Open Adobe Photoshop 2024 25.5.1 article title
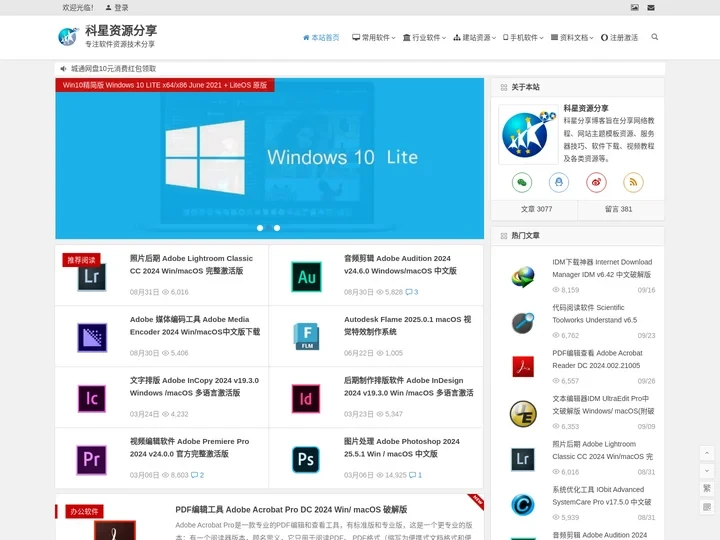Screen dimensions: 720x540 point(402,447)
